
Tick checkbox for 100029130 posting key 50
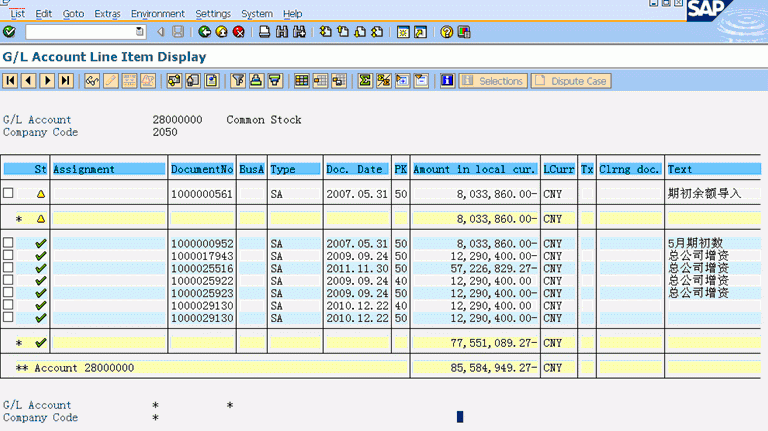tap(8, 317)
